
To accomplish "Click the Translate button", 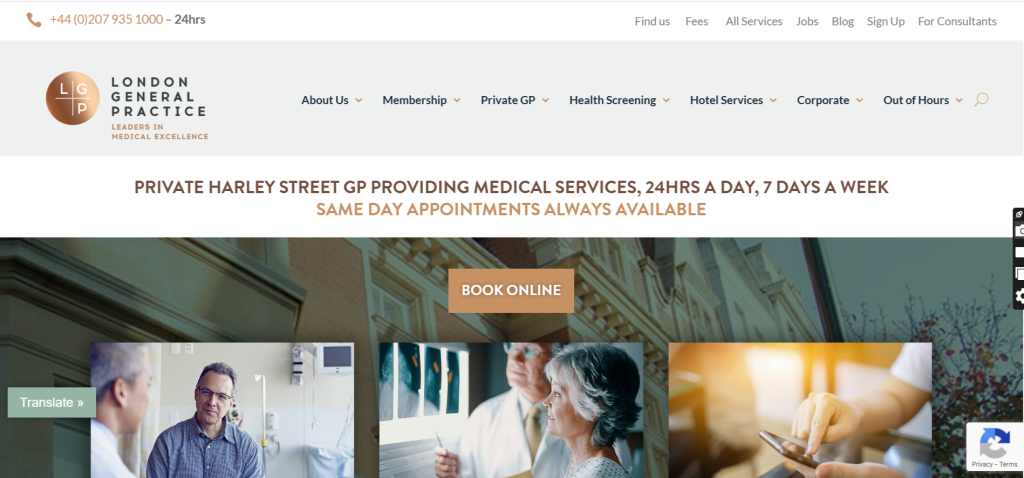I will pos(52,402).
